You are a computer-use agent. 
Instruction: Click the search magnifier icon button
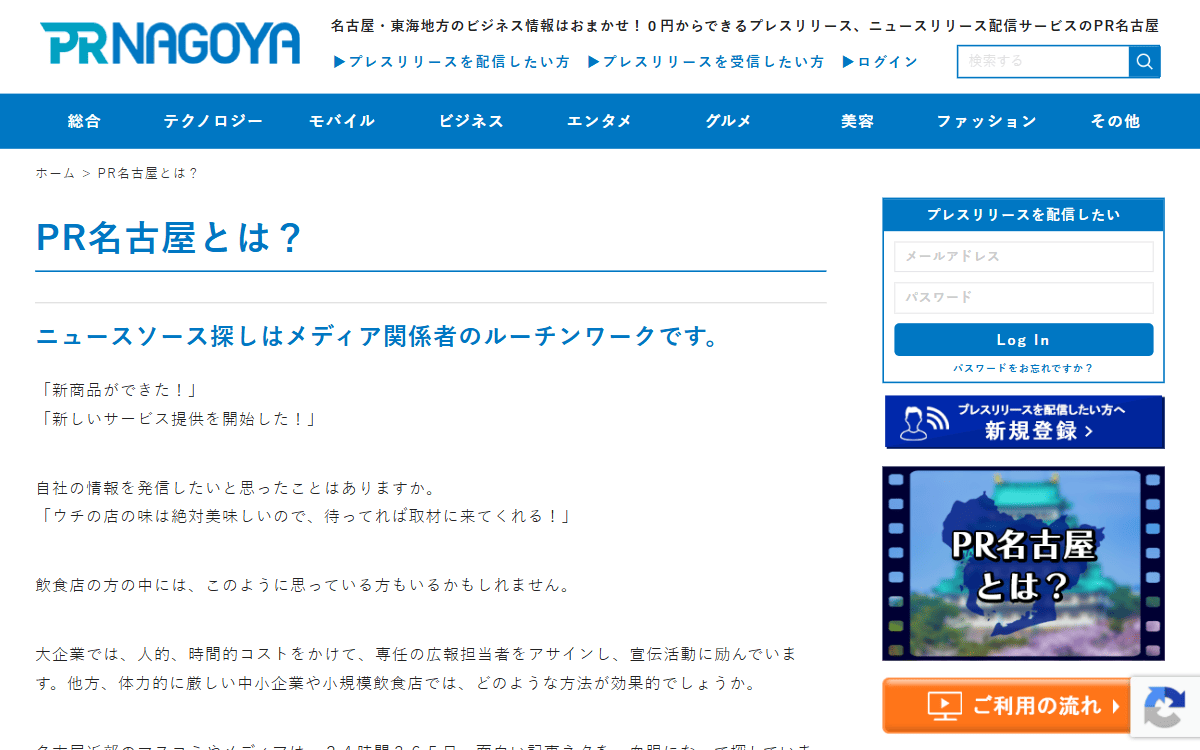coord(1145,61)
